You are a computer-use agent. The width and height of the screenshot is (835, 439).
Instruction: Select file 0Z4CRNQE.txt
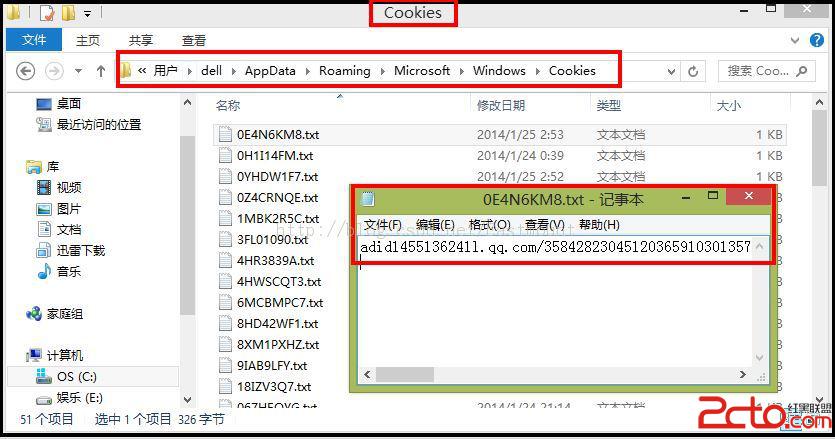pyautogui.click(x=277, y=198)
